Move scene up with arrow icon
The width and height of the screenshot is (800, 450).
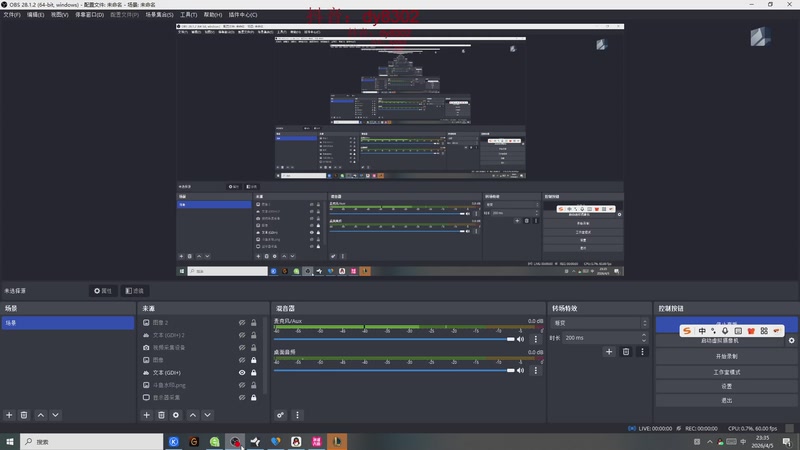point(41,415)
